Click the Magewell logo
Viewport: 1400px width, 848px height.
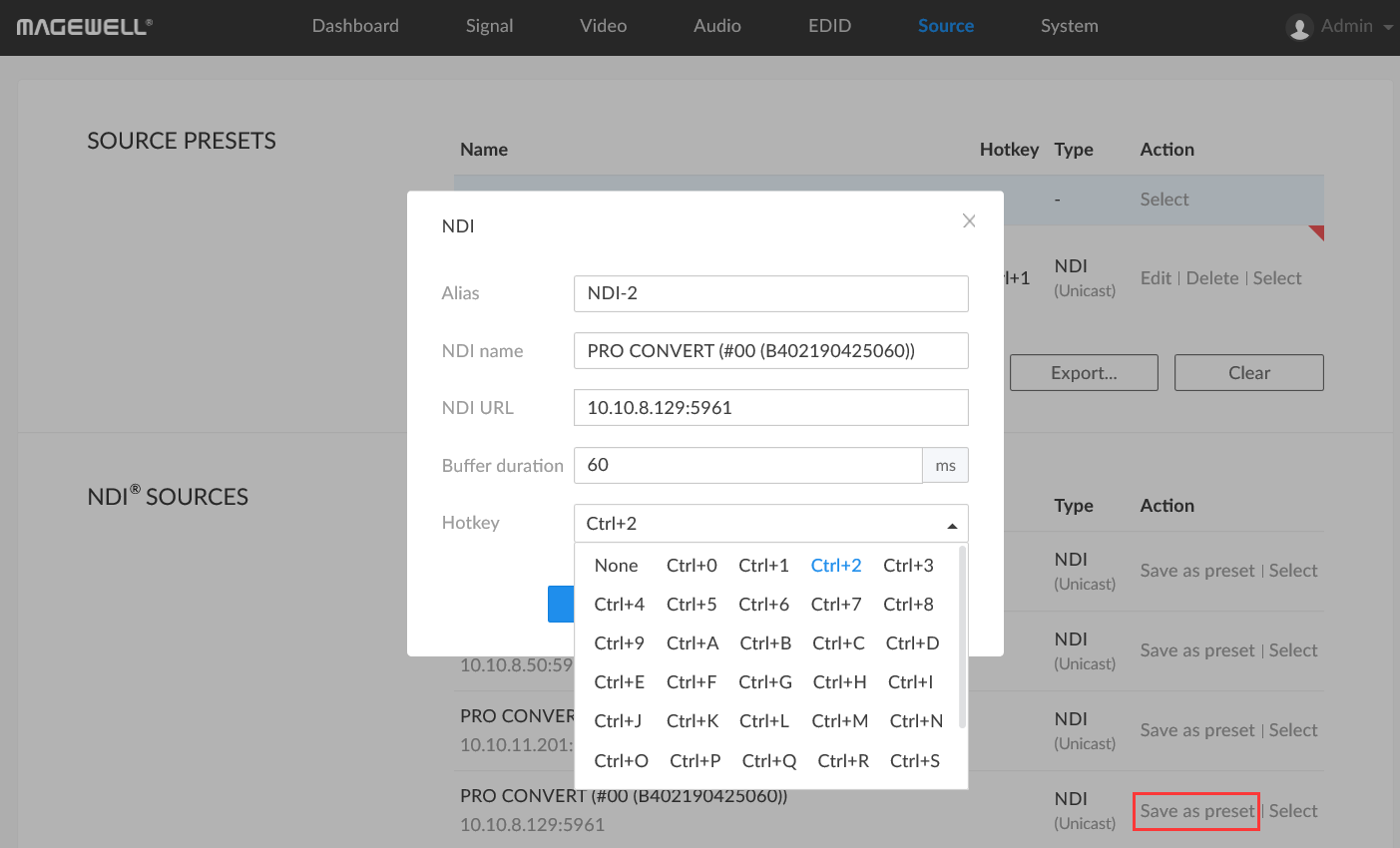click(x=84, y=27)
